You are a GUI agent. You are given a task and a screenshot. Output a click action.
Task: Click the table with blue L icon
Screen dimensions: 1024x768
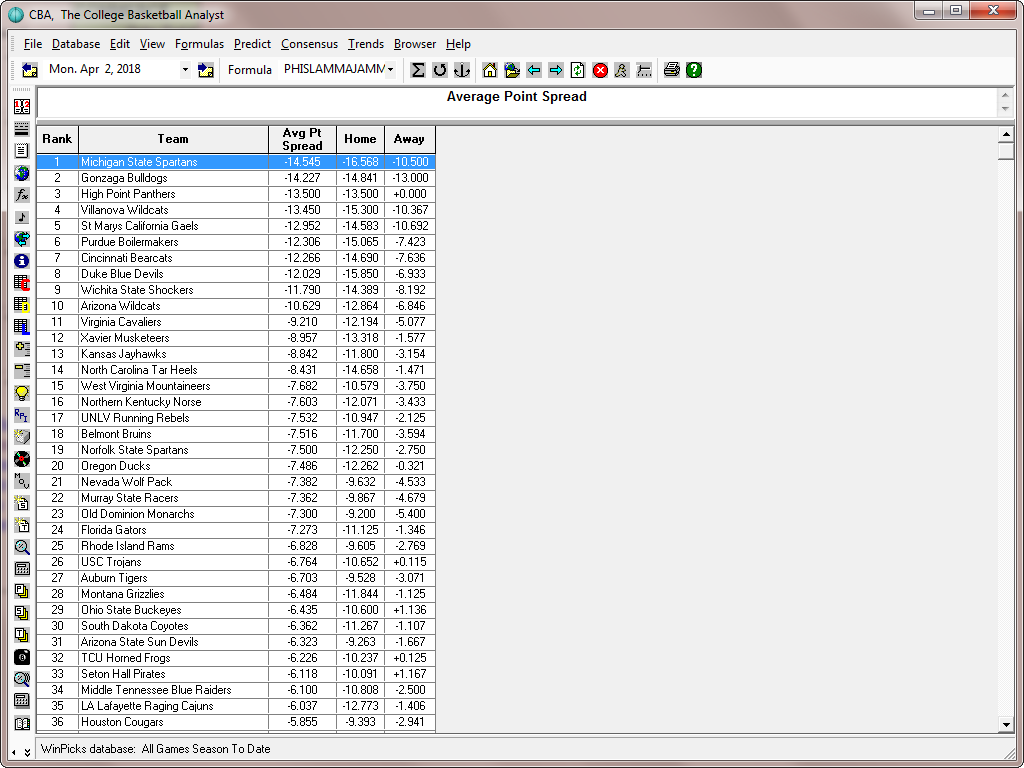click(22, 327)
